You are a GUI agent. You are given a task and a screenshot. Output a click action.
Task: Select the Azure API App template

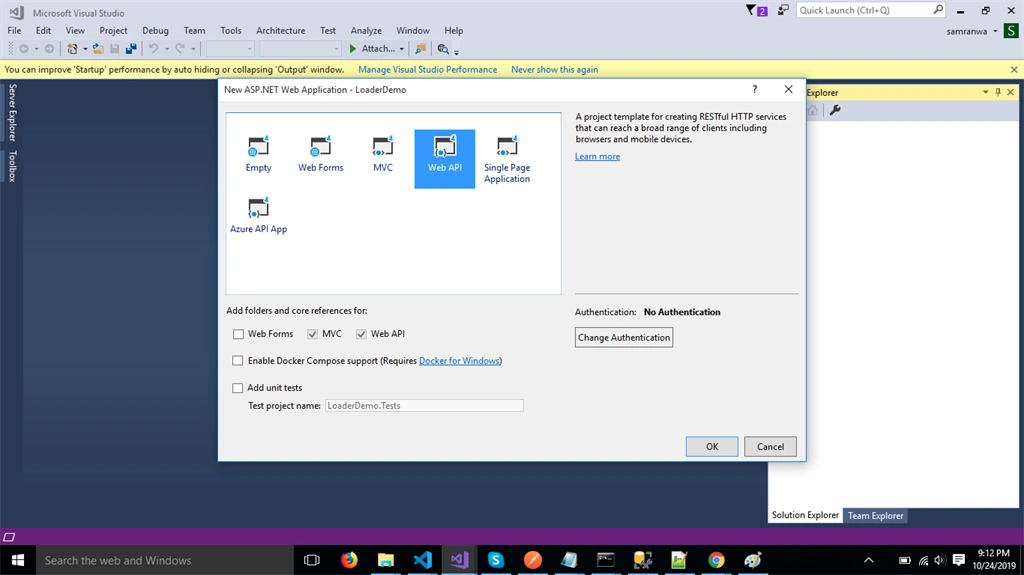point(258,215)
